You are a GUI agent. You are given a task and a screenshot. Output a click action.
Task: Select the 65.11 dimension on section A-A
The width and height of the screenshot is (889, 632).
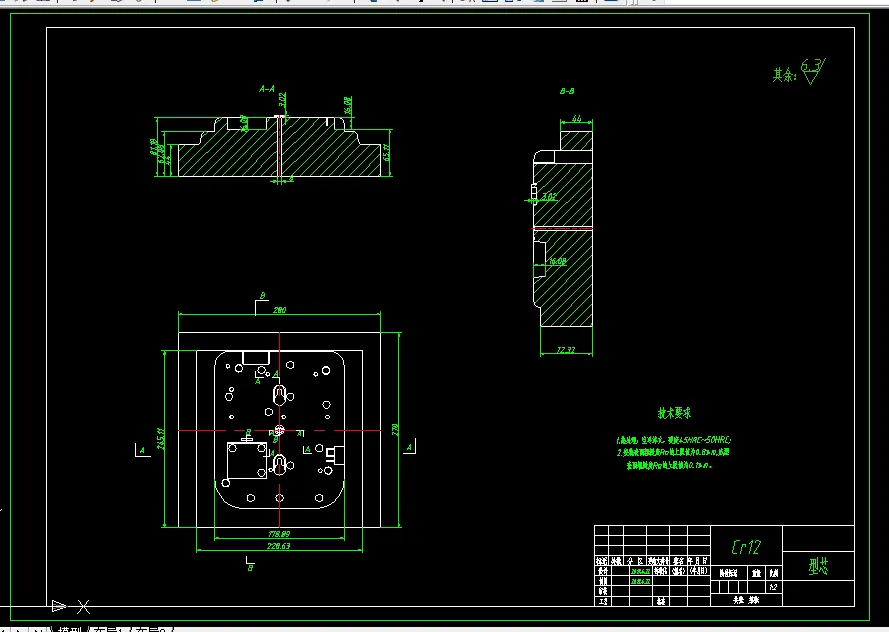click(x=387, y=152)
